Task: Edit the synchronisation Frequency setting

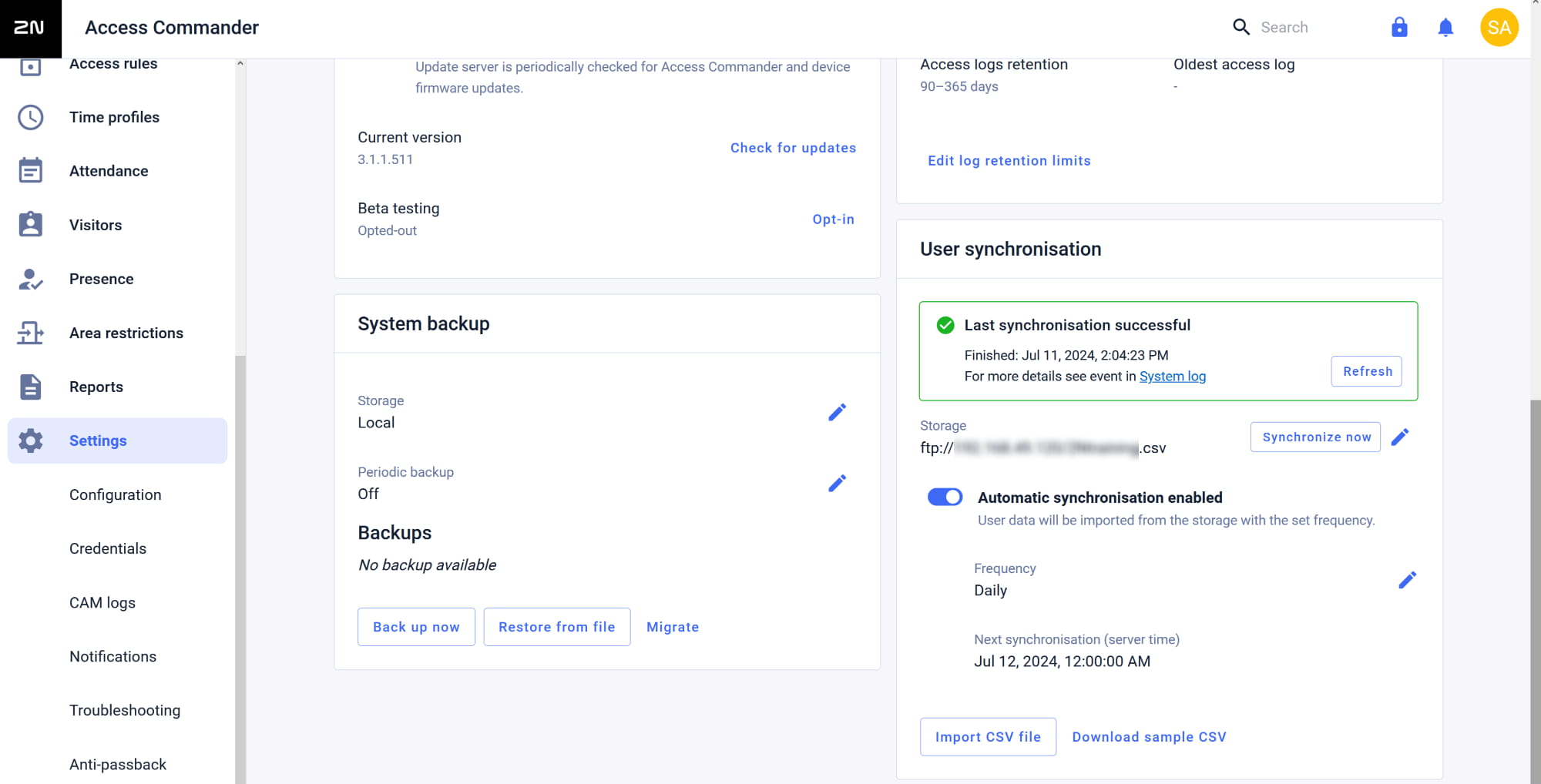Action: tap(1407, 581)
